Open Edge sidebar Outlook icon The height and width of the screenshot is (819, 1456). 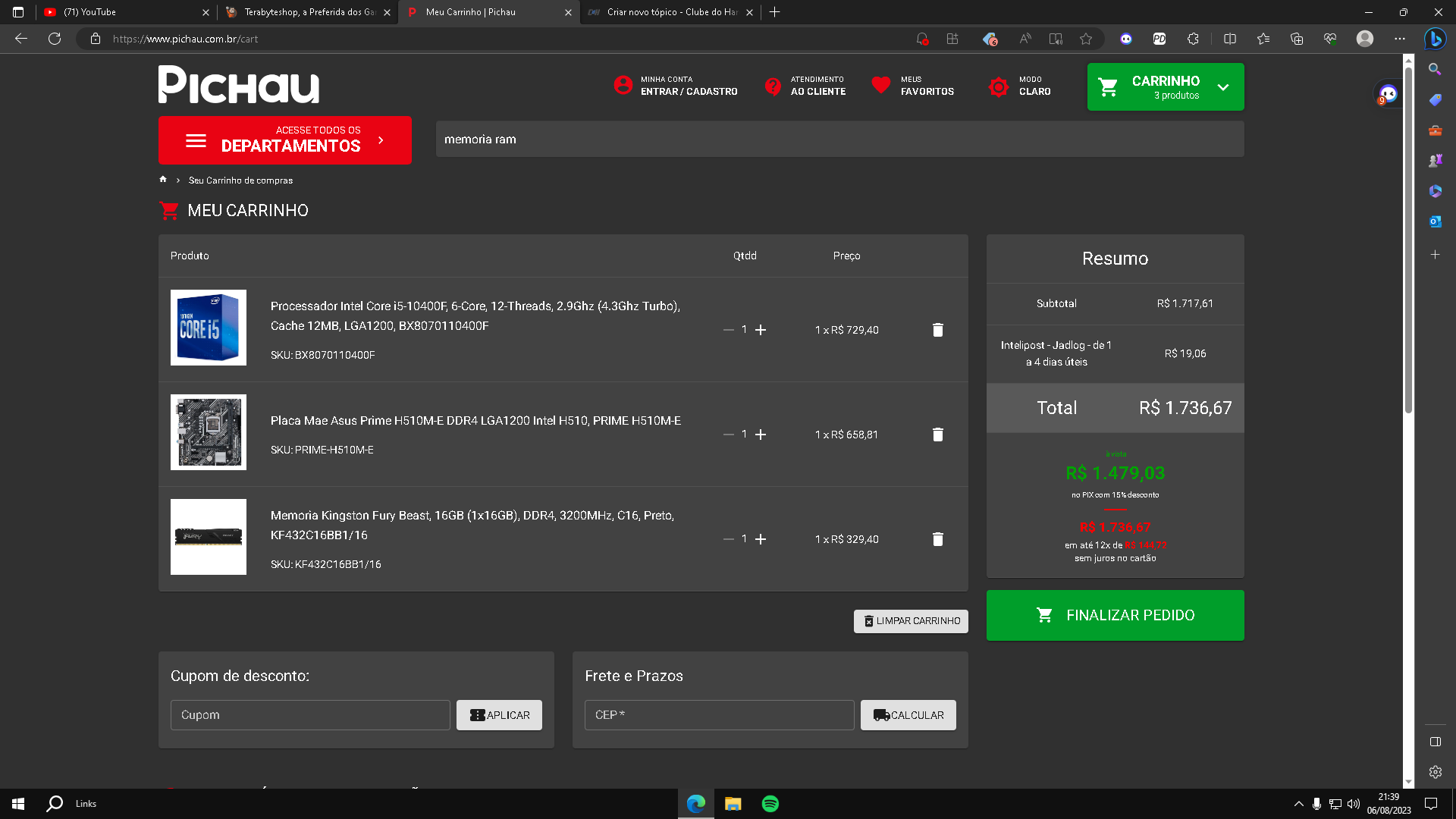[1435, 221]
